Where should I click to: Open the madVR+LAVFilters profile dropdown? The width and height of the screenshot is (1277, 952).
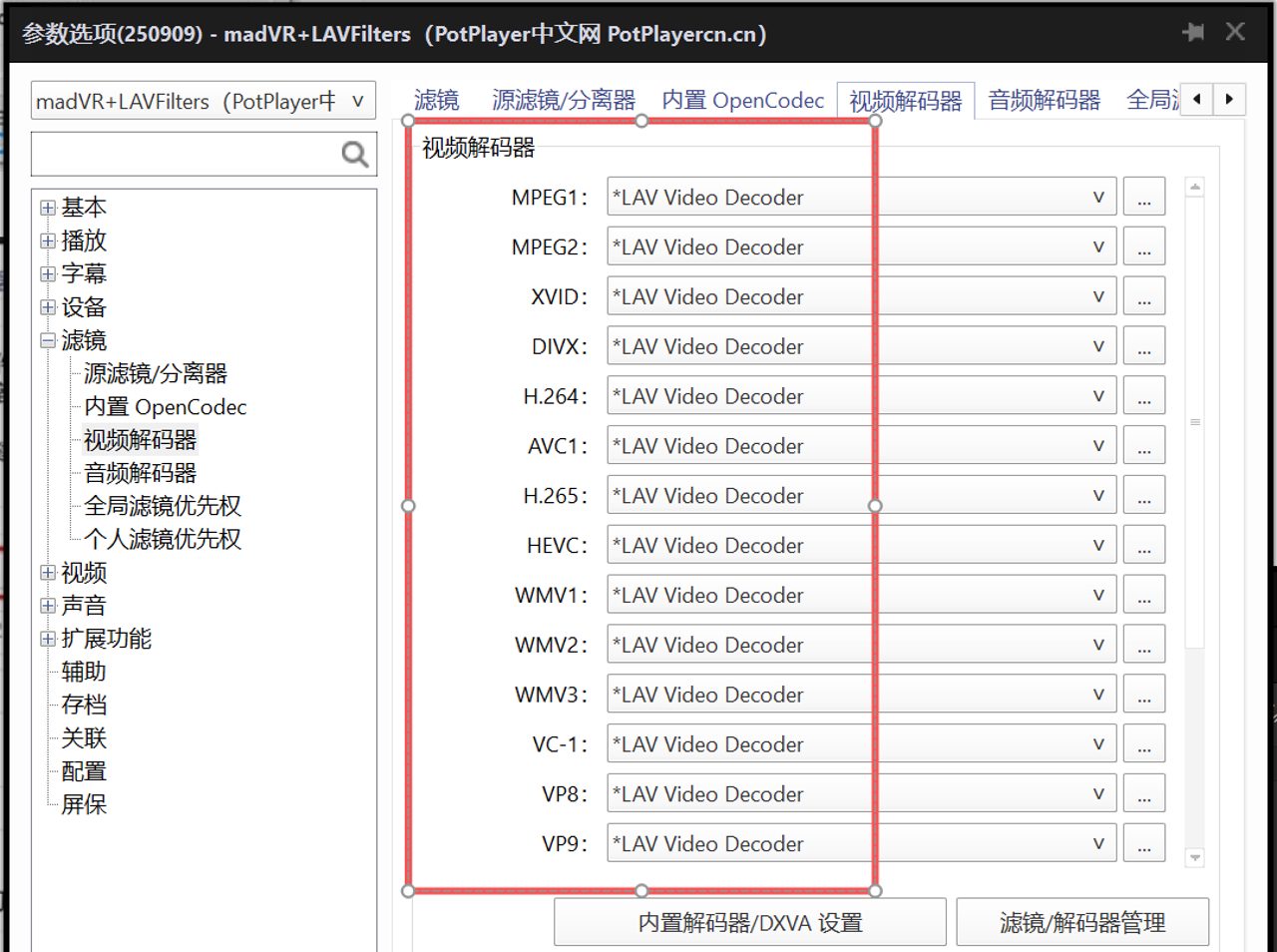pos(204,101)
